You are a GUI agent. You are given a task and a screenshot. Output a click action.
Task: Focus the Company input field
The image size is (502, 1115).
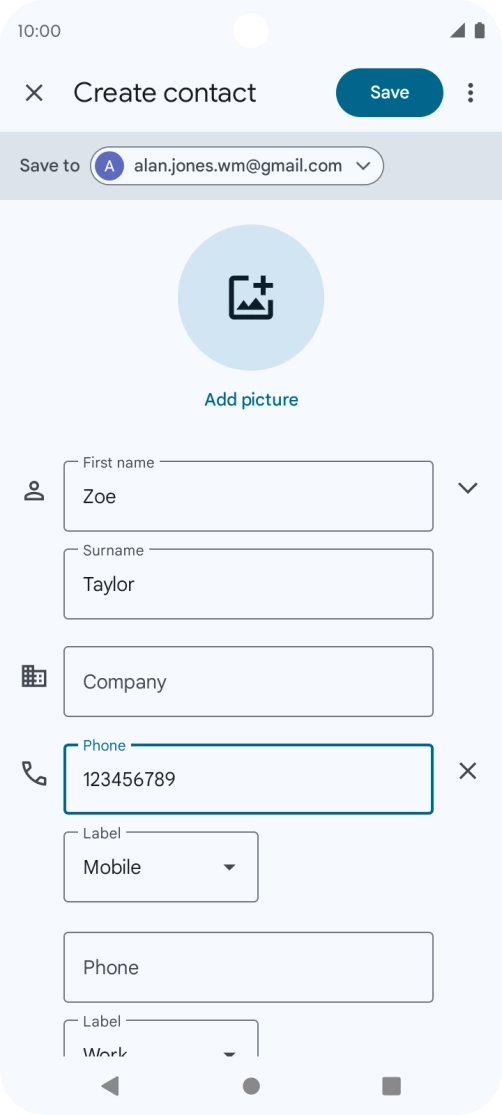248,681
